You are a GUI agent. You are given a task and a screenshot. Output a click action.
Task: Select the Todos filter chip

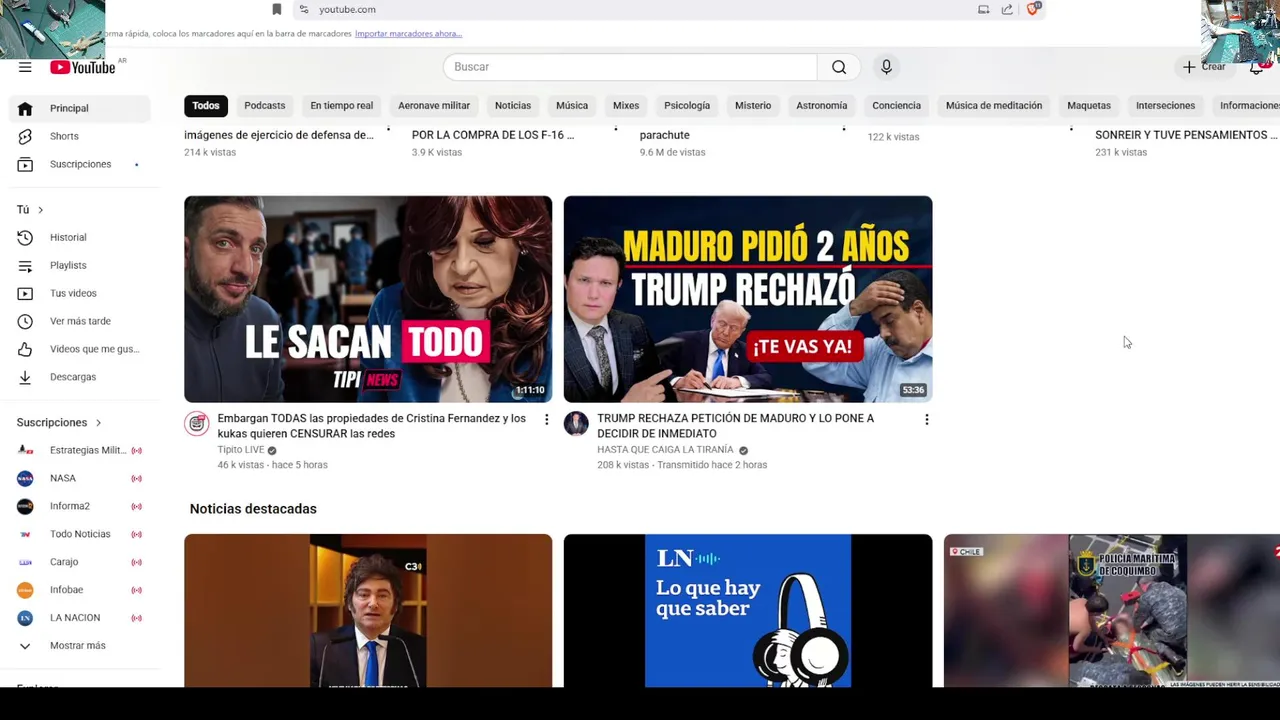tap(206, 105)
